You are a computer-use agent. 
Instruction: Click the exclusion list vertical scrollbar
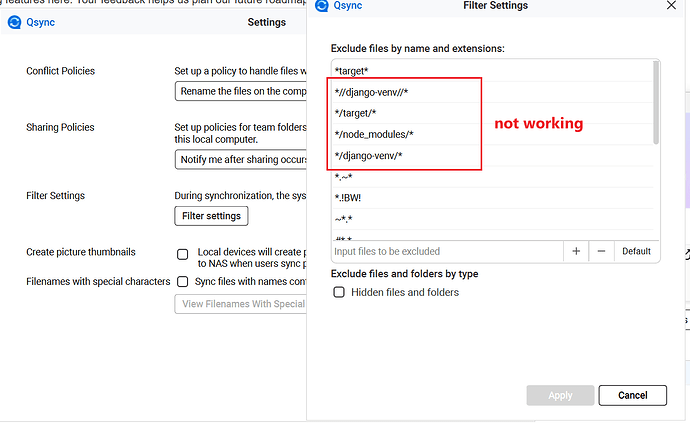click(656, 100)
